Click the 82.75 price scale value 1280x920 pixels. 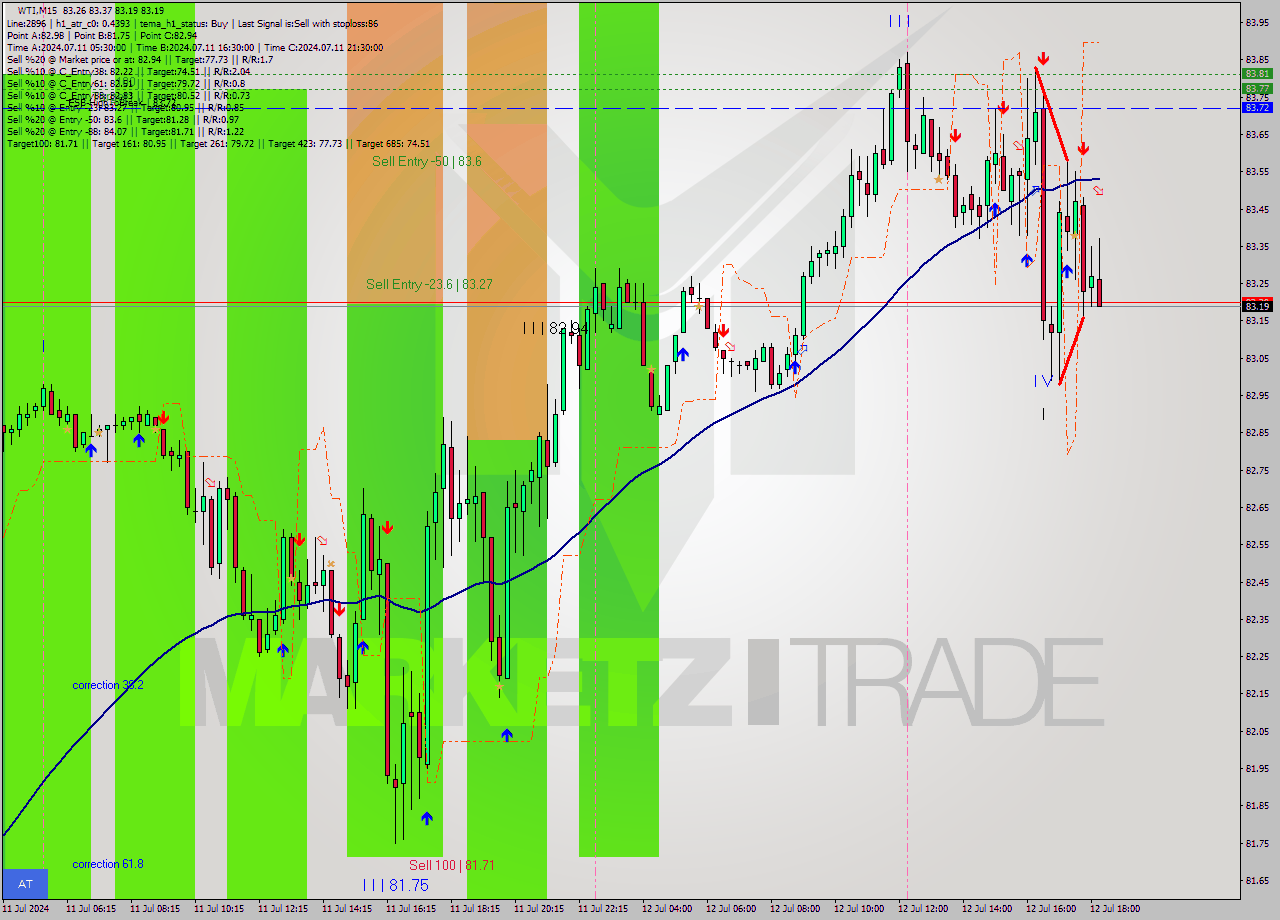pyautogui.click(x=1257, y=470)
